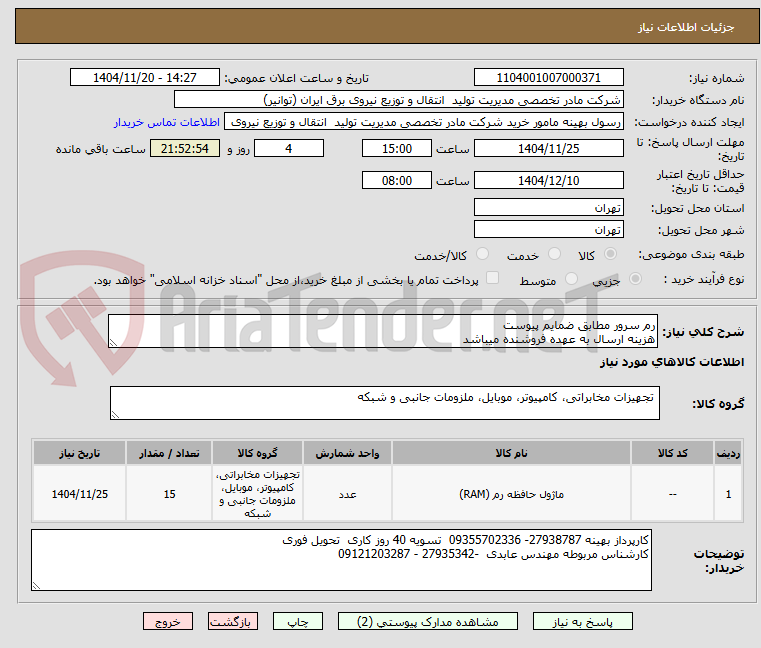Grab the goods group textarea resize handle
Viewport: 761px width, 648px height.
(x=115, y=415)
